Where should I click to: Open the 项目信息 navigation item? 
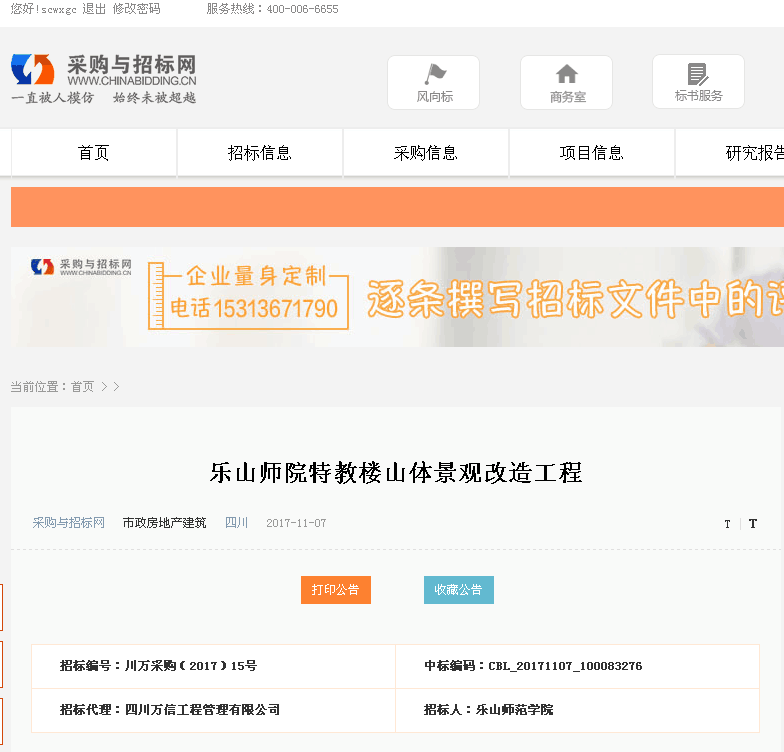coord(592,153)
